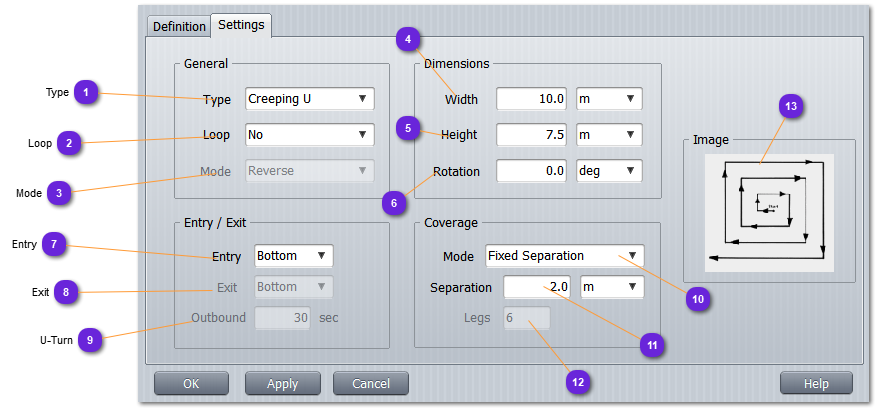Change the Rotation unit dropdown from deg
This screenshot has width=878, height=415.
point(608,171)
